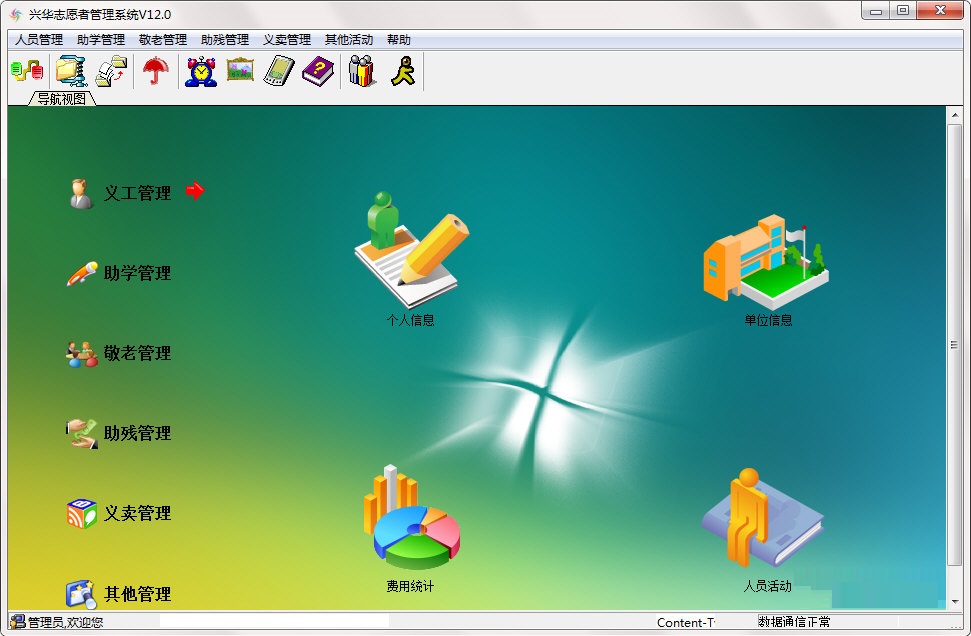Select 助残管理 in navigation list
Screen dimensions: 971x636
pos(137,433)
